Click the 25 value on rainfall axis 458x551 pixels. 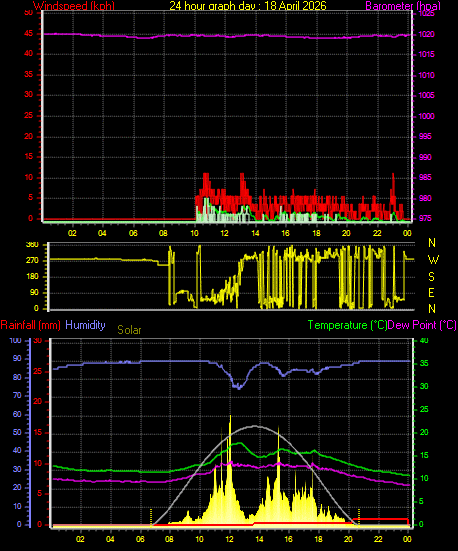tap(38, 371)
